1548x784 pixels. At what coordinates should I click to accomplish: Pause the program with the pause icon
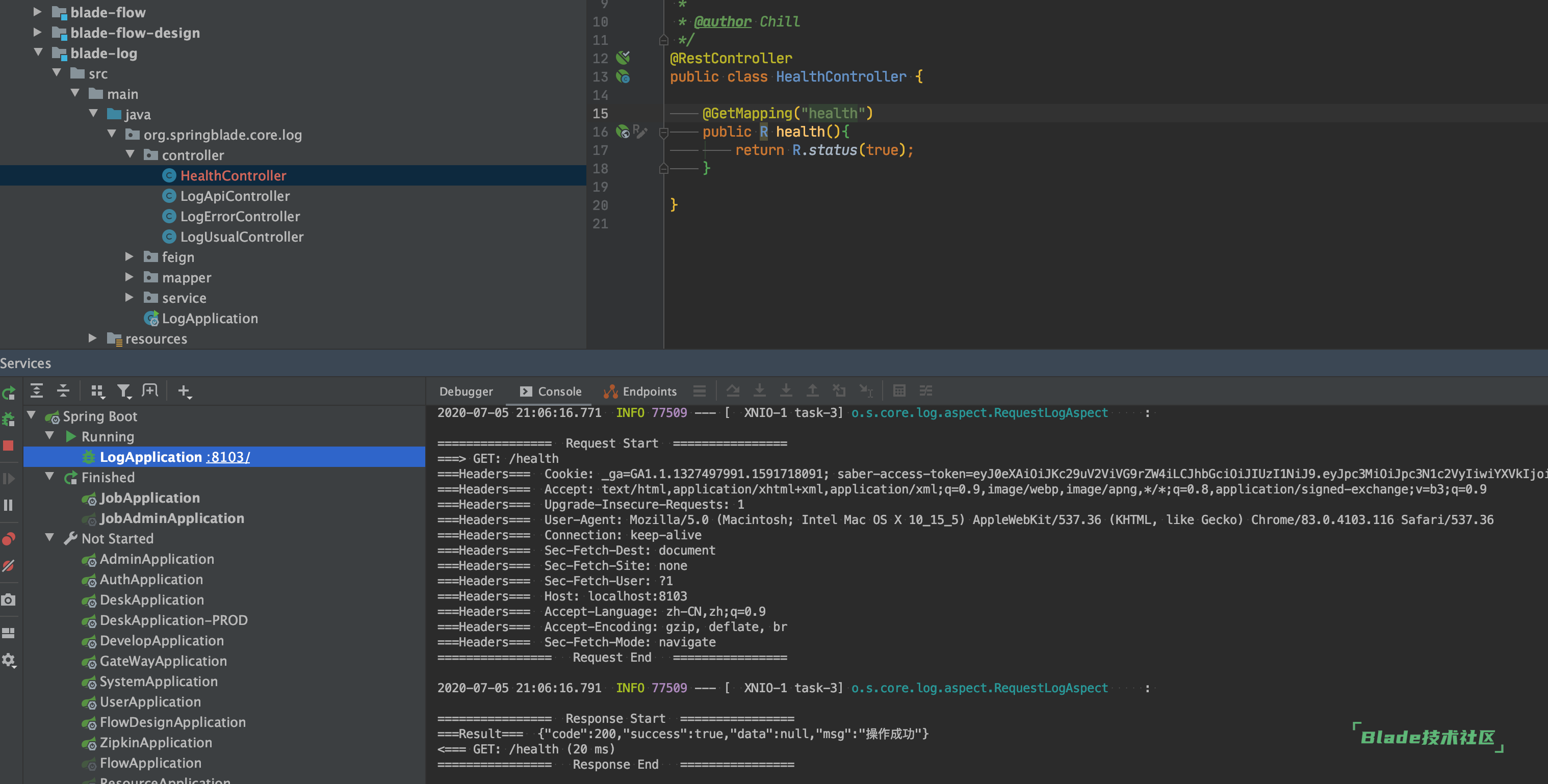pos(8,505)
